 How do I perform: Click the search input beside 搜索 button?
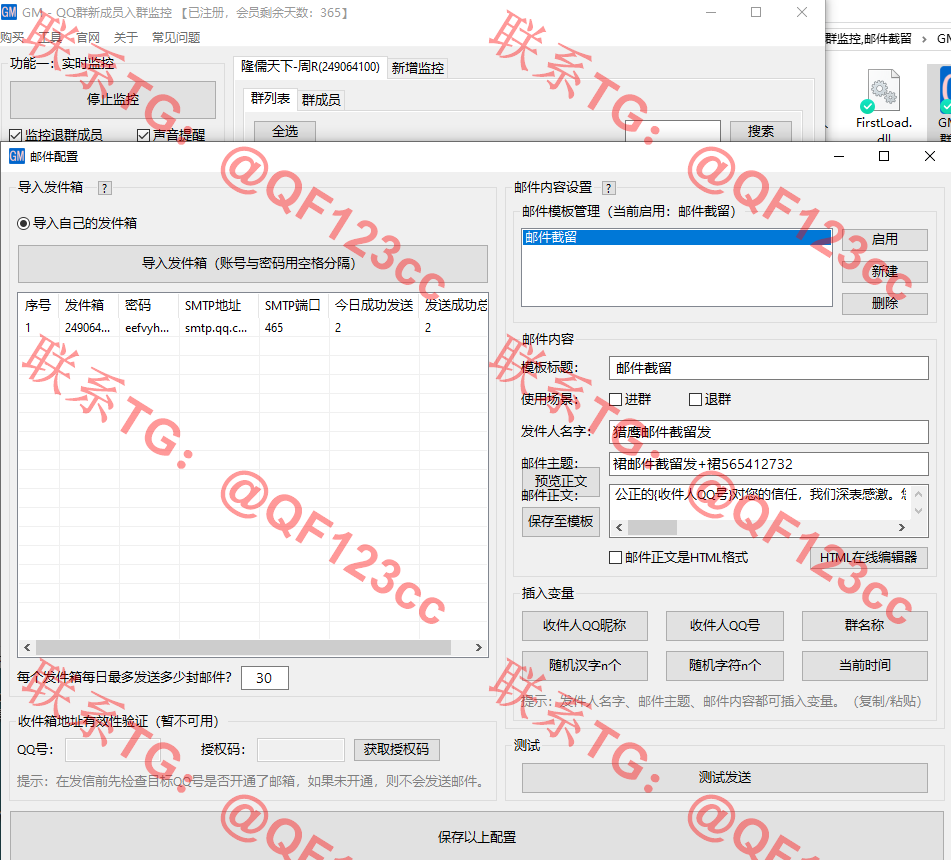(x=673, y=131)
